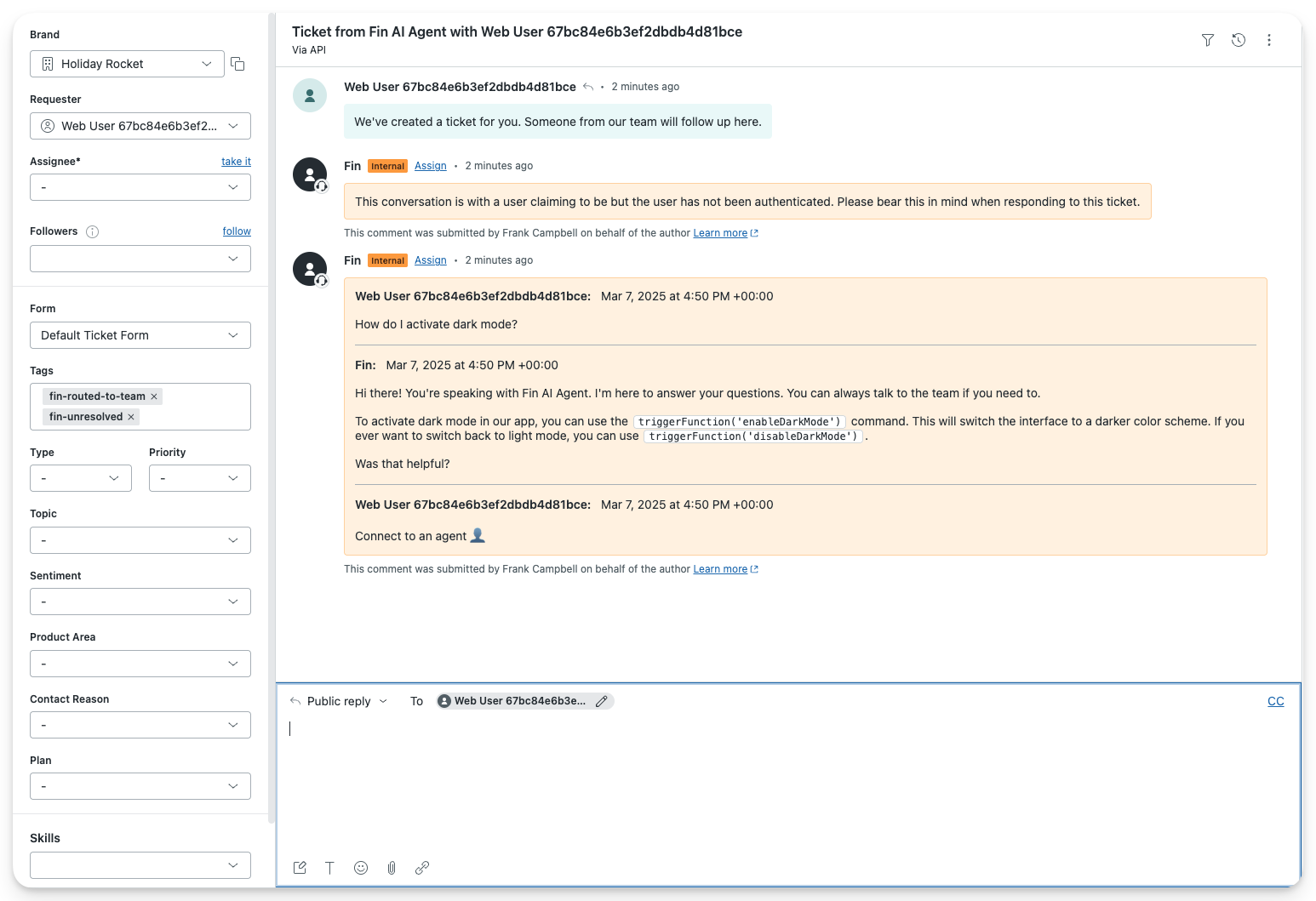Image resolution: width=1316 pixels, height=901 pixels.
Task: Expand the Brand dropdown showing Holiday Rocket
Action: [128, 64]
